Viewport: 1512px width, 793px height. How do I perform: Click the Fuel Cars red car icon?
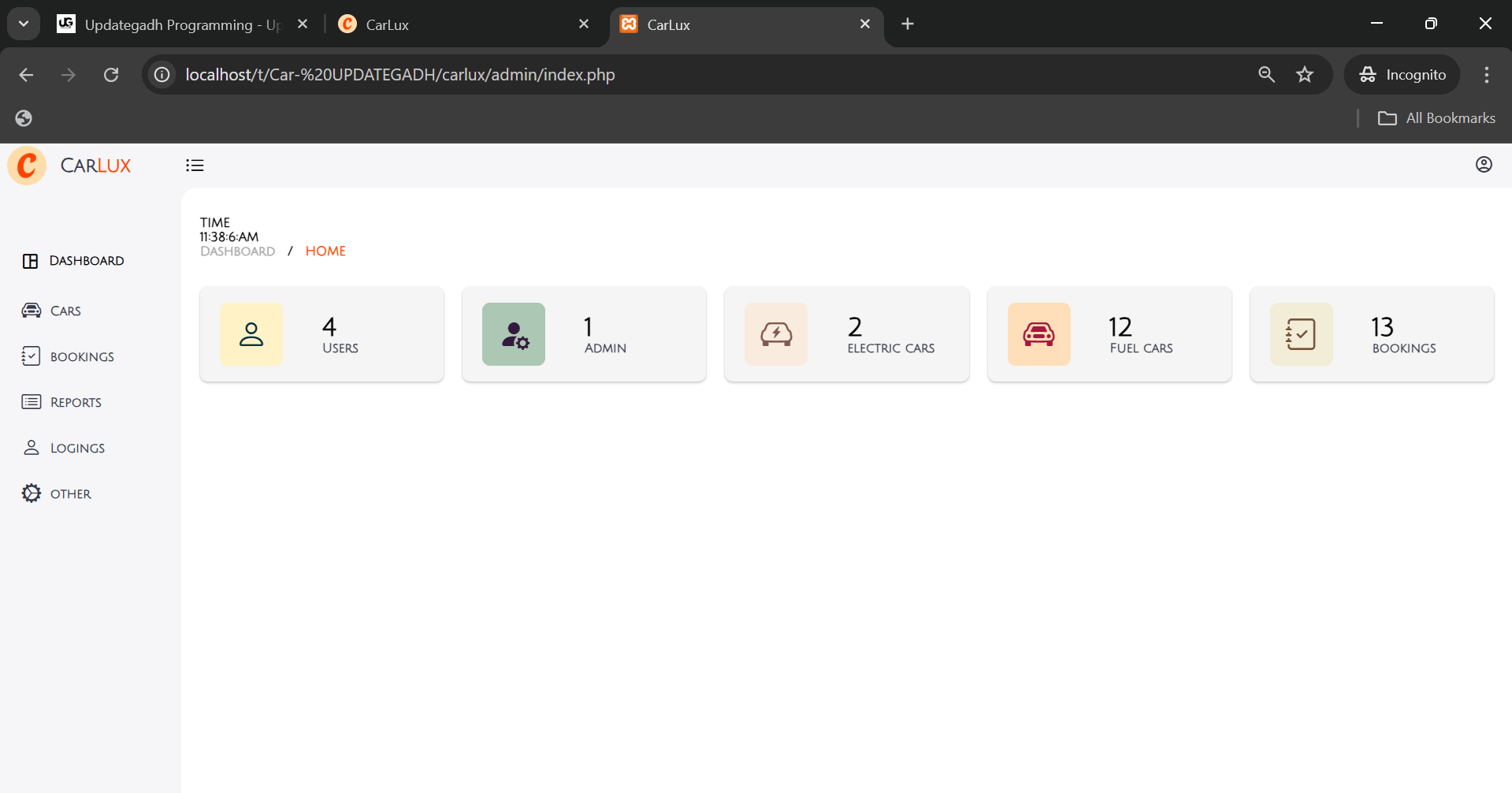[x=1038, y=334]
